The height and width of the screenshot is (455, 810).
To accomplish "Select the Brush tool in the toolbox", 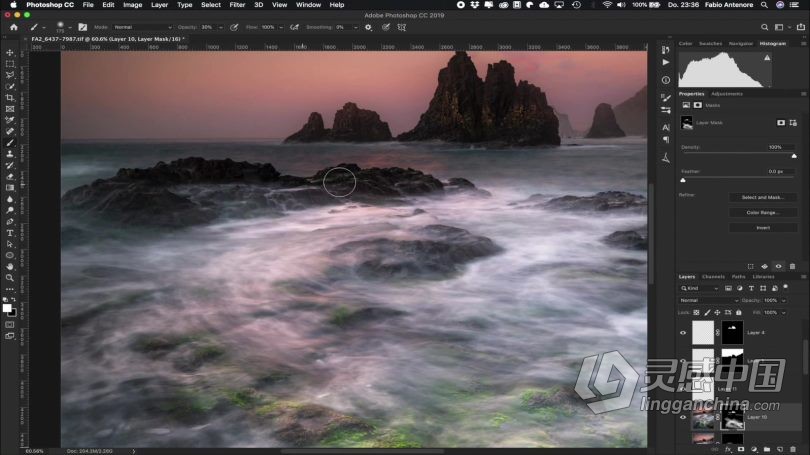I will pyautogui.click(x=10, y=143).
